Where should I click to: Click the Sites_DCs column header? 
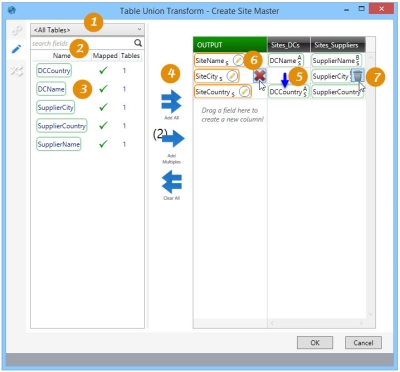[289, 45]
